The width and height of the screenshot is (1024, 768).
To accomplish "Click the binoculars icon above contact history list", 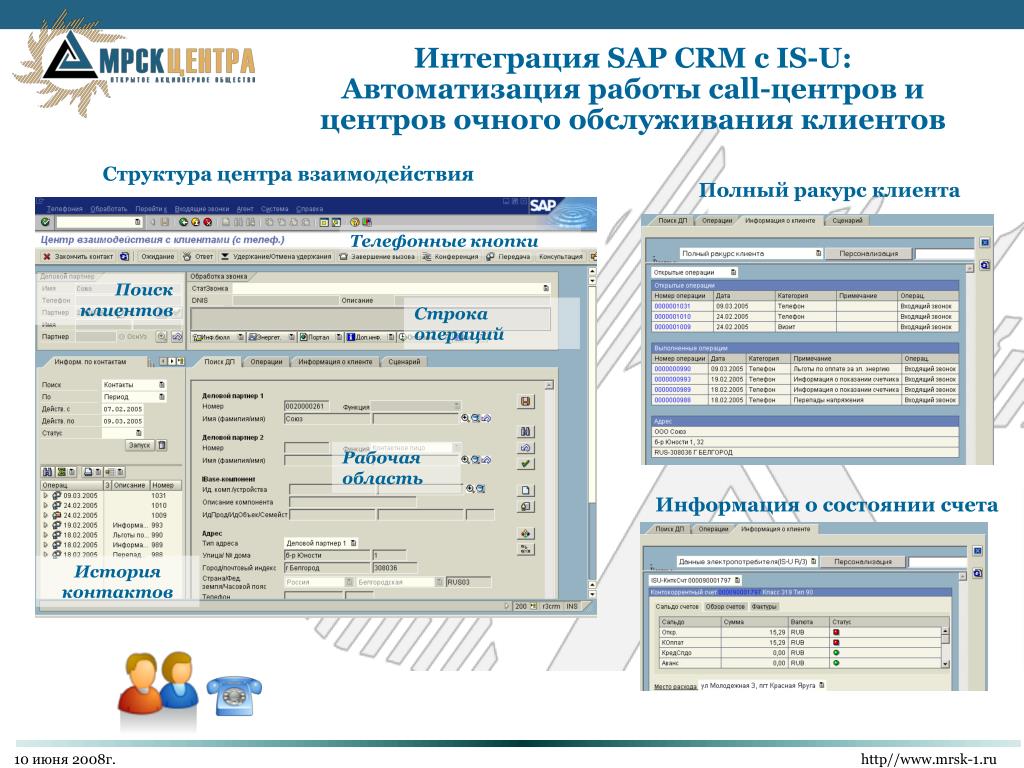I will click(x=48, y=472).
